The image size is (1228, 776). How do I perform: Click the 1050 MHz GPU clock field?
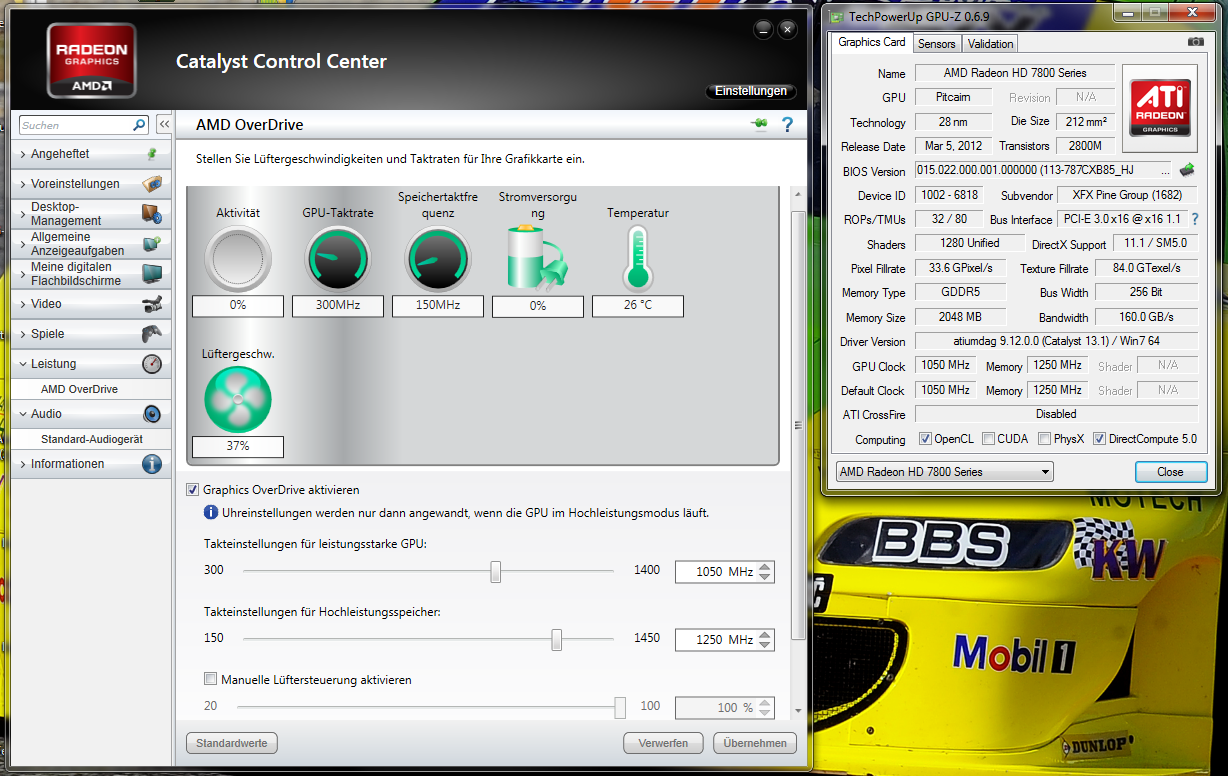(x=716, y=572)
